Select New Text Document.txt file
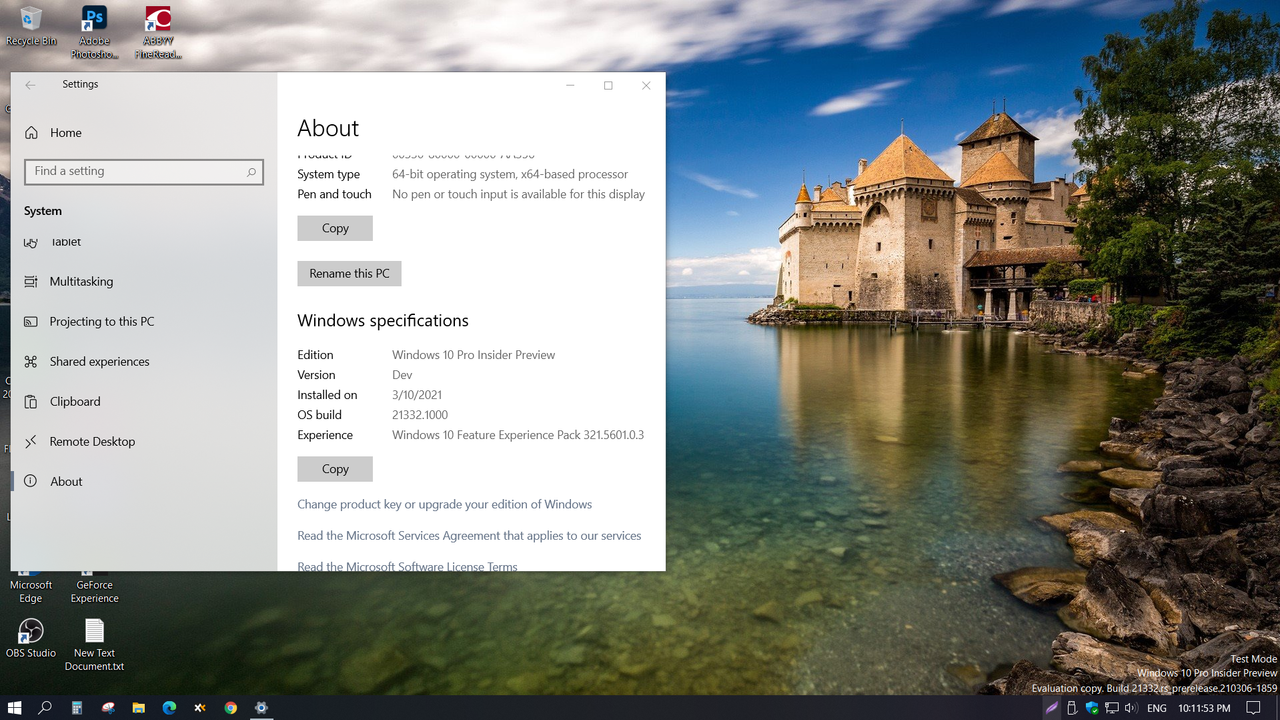The image size is (1280, 720). coord(95,645)
